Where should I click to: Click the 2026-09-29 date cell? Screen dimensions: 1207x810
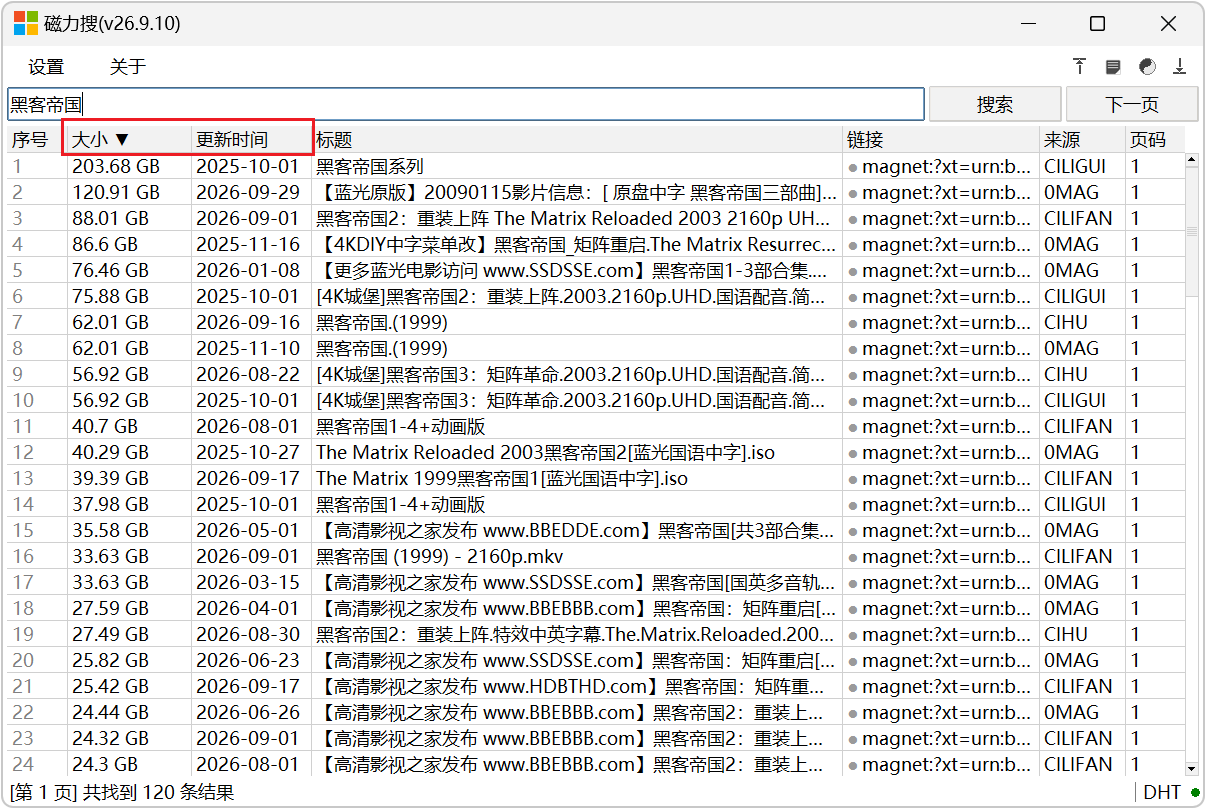247,192
